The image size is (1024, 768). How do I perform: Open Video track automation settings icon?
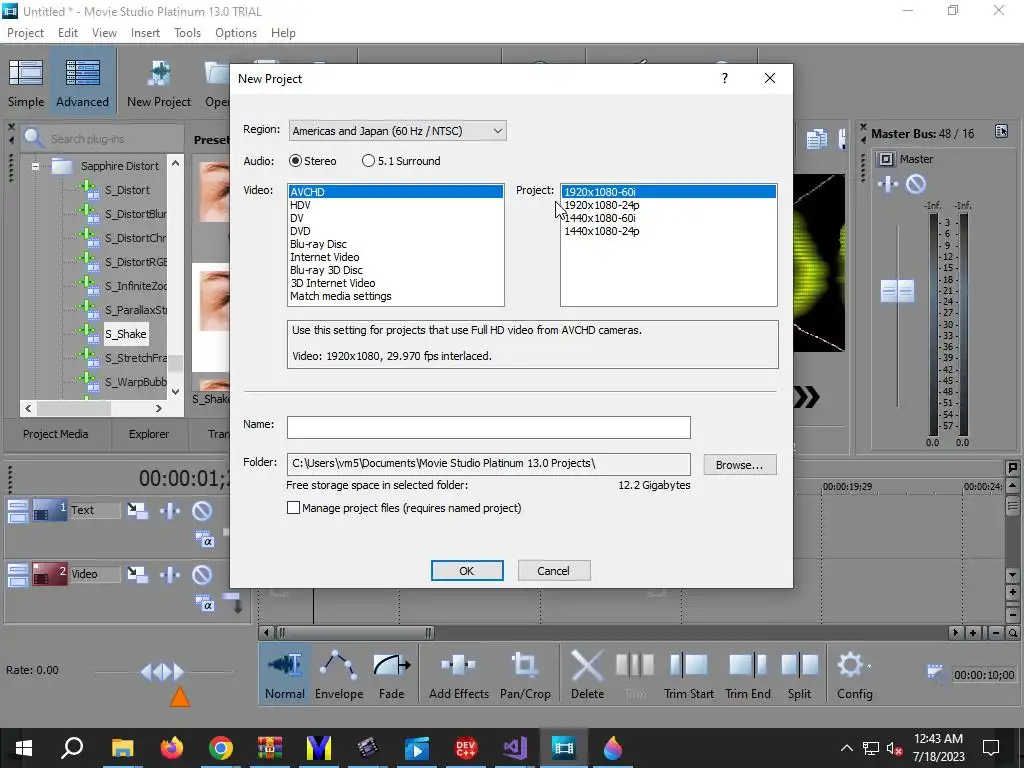pyautogui.click(x=170, y=574)
